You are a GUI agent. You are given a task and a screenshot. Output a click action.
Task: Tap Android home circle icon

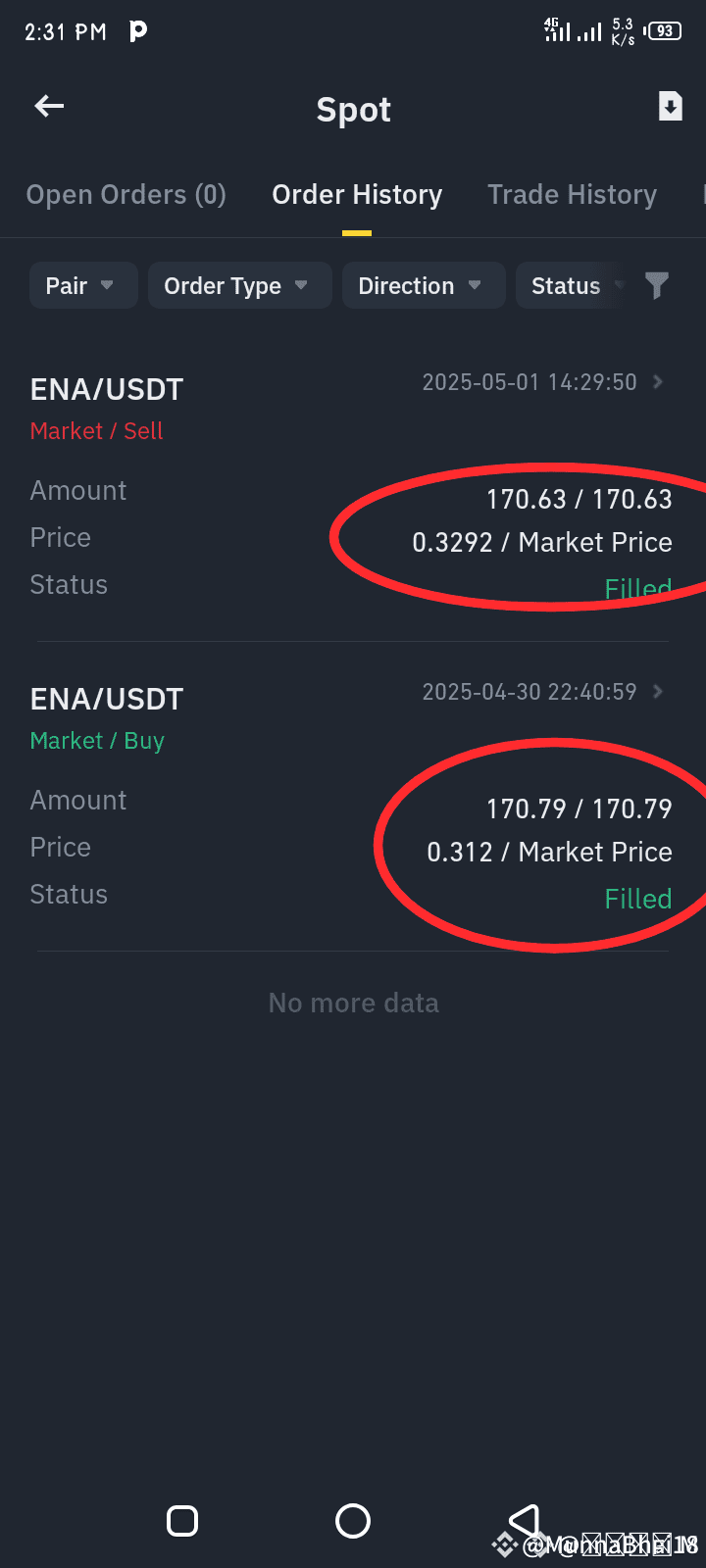353,1521
